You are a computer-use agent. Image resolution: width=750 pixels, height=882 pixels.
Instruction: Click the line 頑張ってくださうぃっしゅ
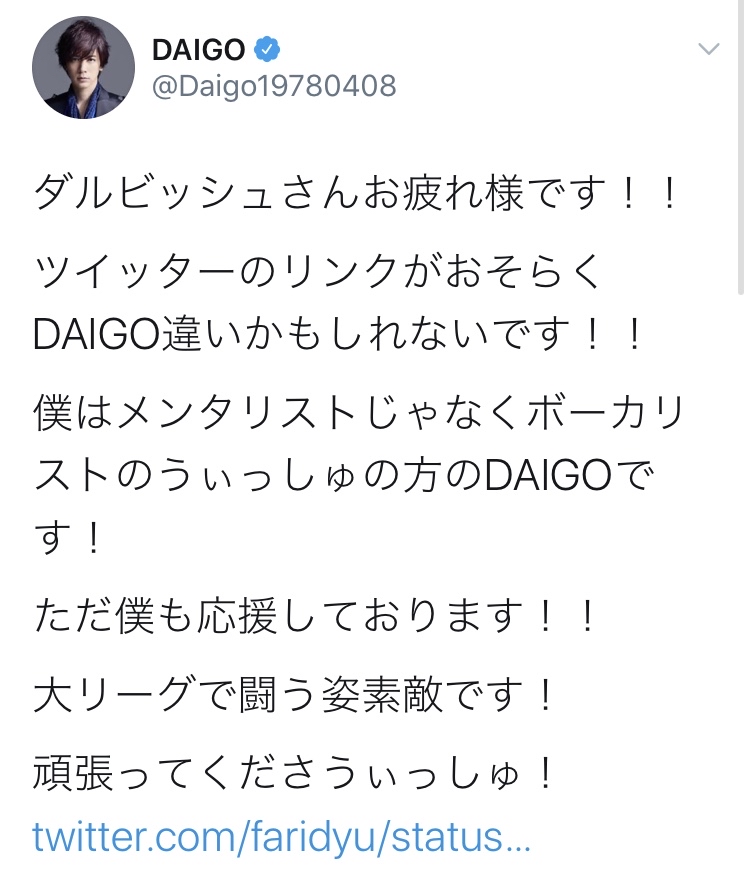294,773
